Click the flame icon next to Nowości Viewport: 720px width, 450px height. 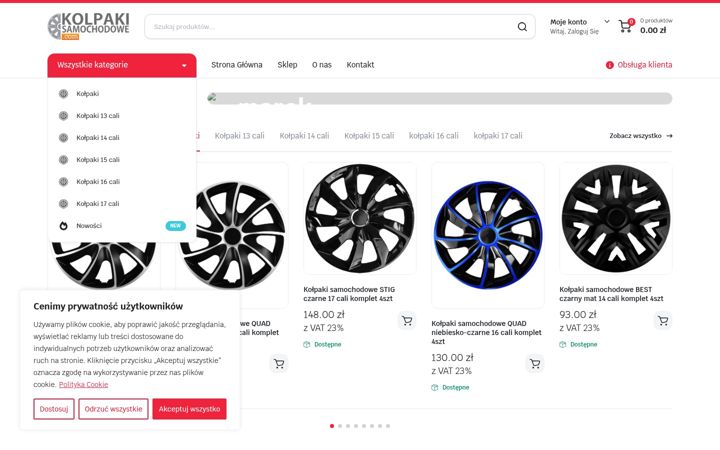63,225
